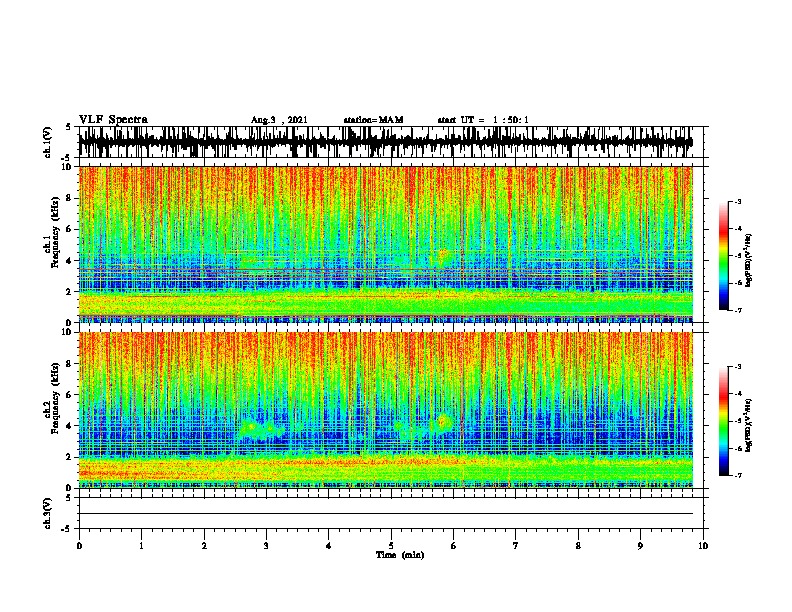Click the ch.1 frequency tick label "6"
This screenshot has width=792, height=612.
tap(69, 230)
